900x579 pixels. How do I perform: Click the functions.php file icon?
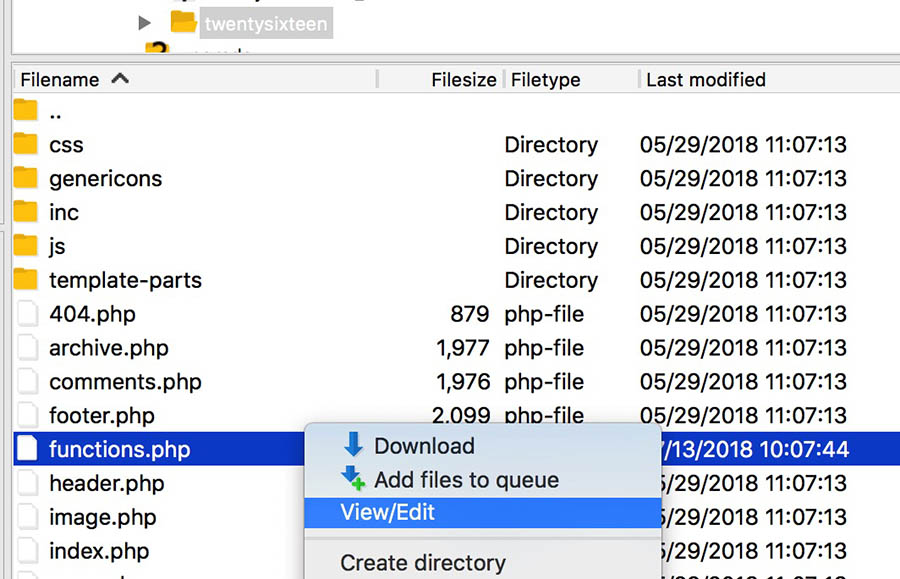coord(26,450)
